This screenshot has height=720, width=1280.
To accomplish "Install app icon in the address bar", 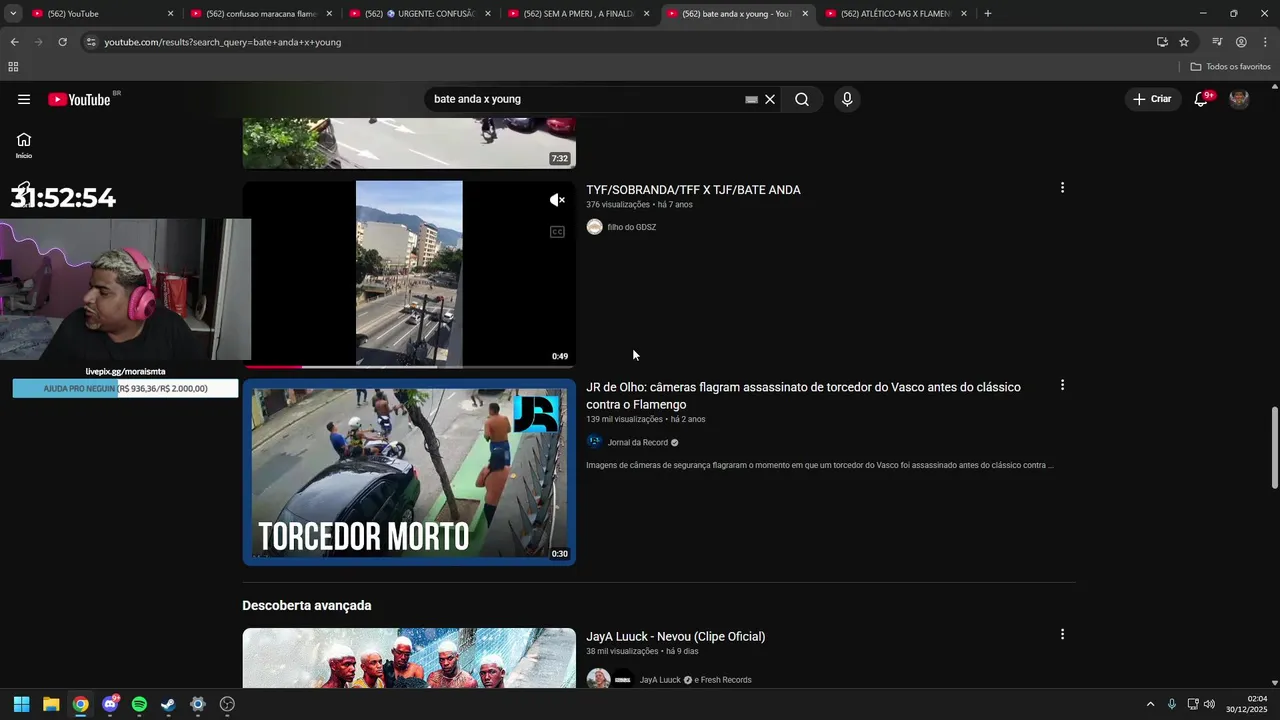I will (x=1162, y=42).
